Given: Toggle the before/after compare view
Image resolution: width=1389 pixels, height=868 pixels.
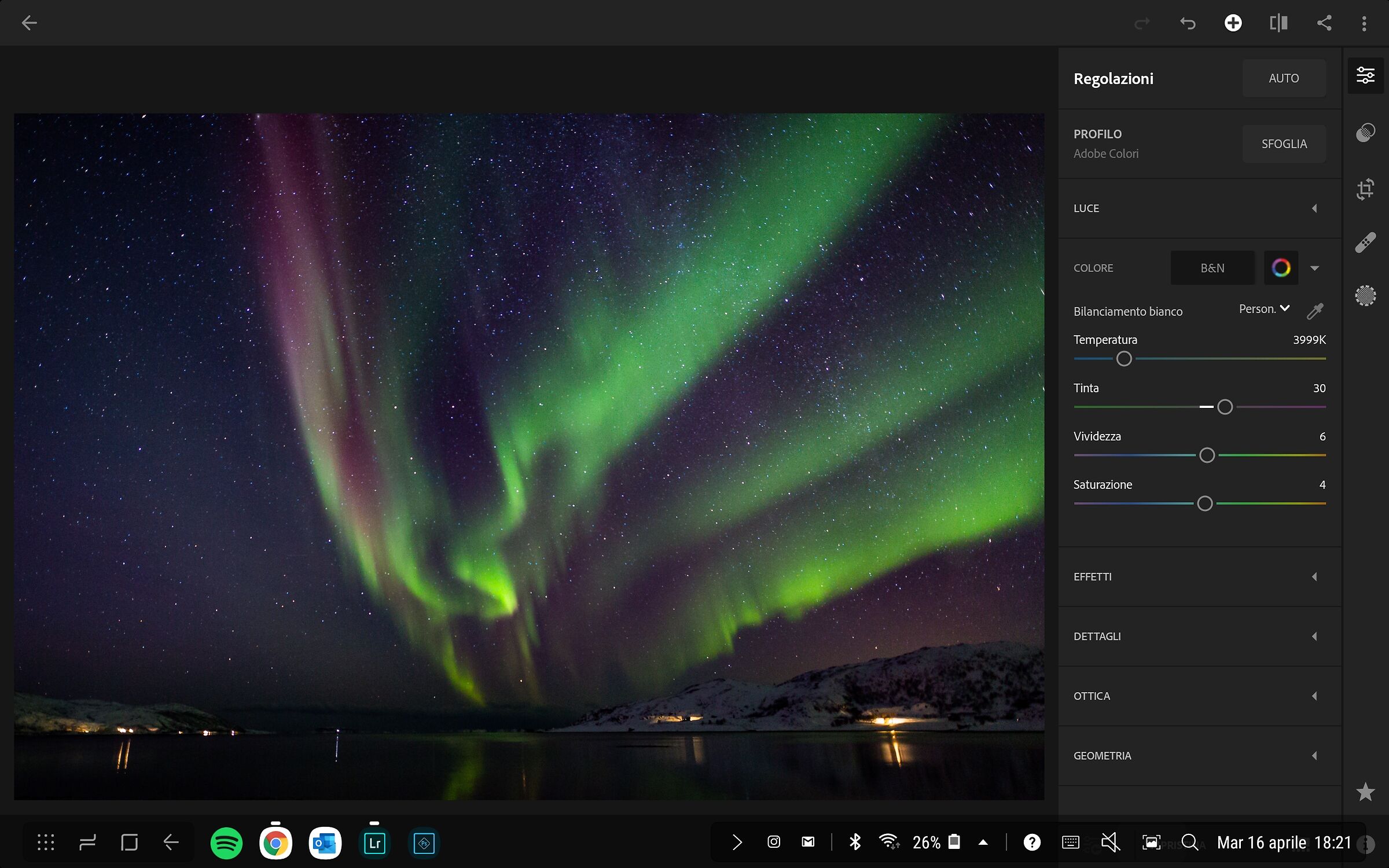Looking at the screenshot, I should (x=1278, y=23).
